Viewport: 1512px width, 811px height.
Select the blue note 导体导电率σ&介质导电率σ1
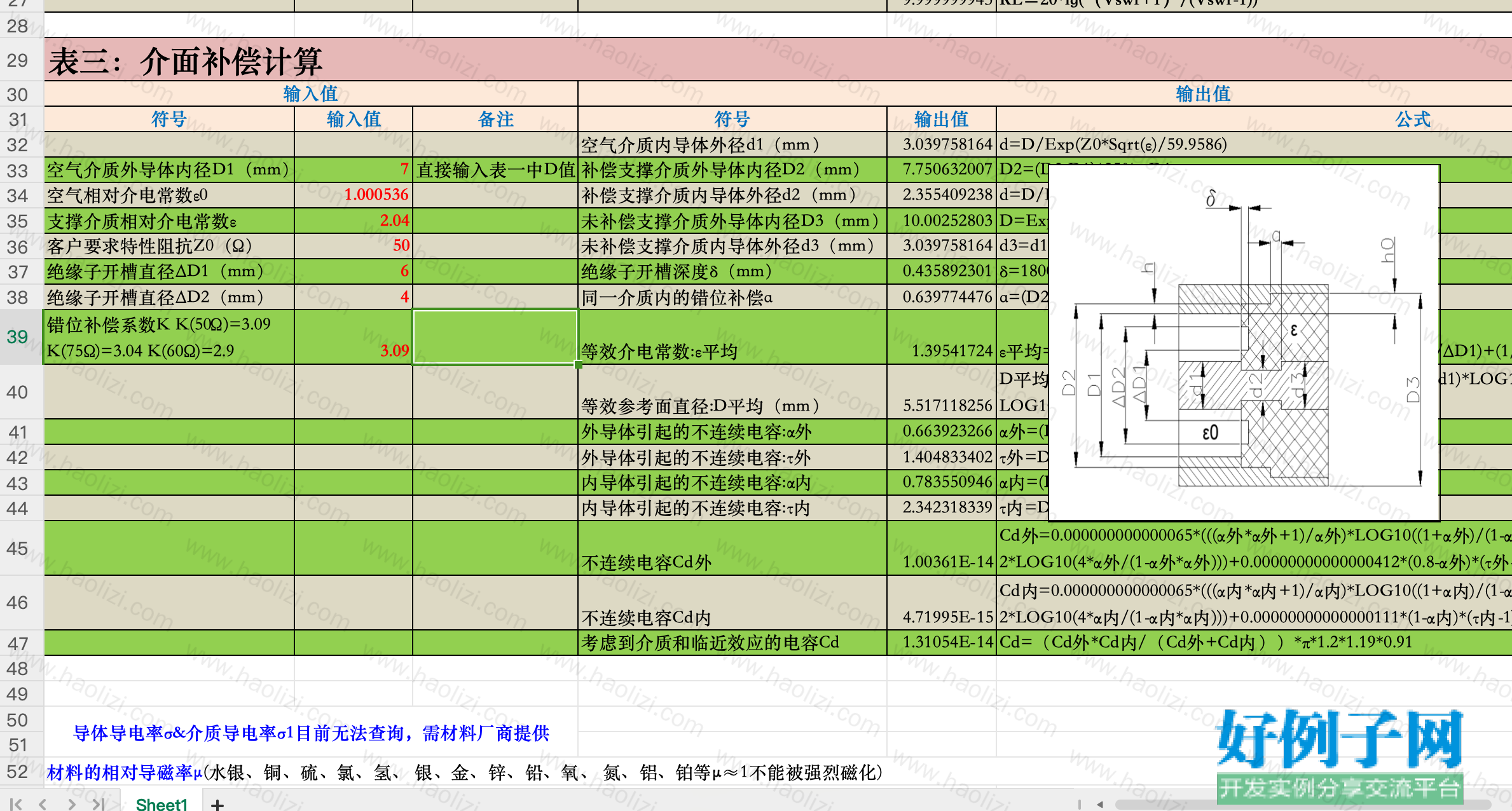(312, 733)
